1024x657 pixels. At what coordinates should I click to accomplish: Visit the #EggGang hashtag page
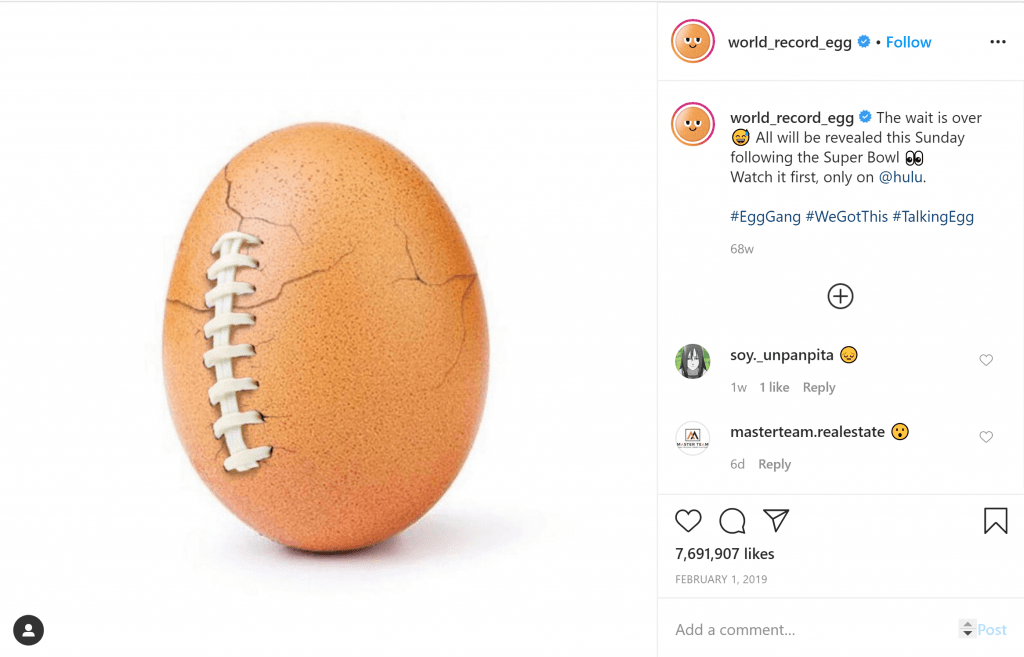[764, 216]
